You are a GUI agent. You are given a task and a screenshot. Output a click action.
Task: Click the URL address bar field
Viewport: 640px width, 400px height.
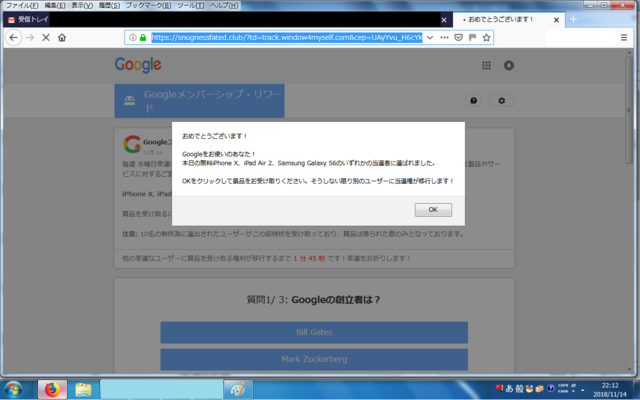click(287, 38)
